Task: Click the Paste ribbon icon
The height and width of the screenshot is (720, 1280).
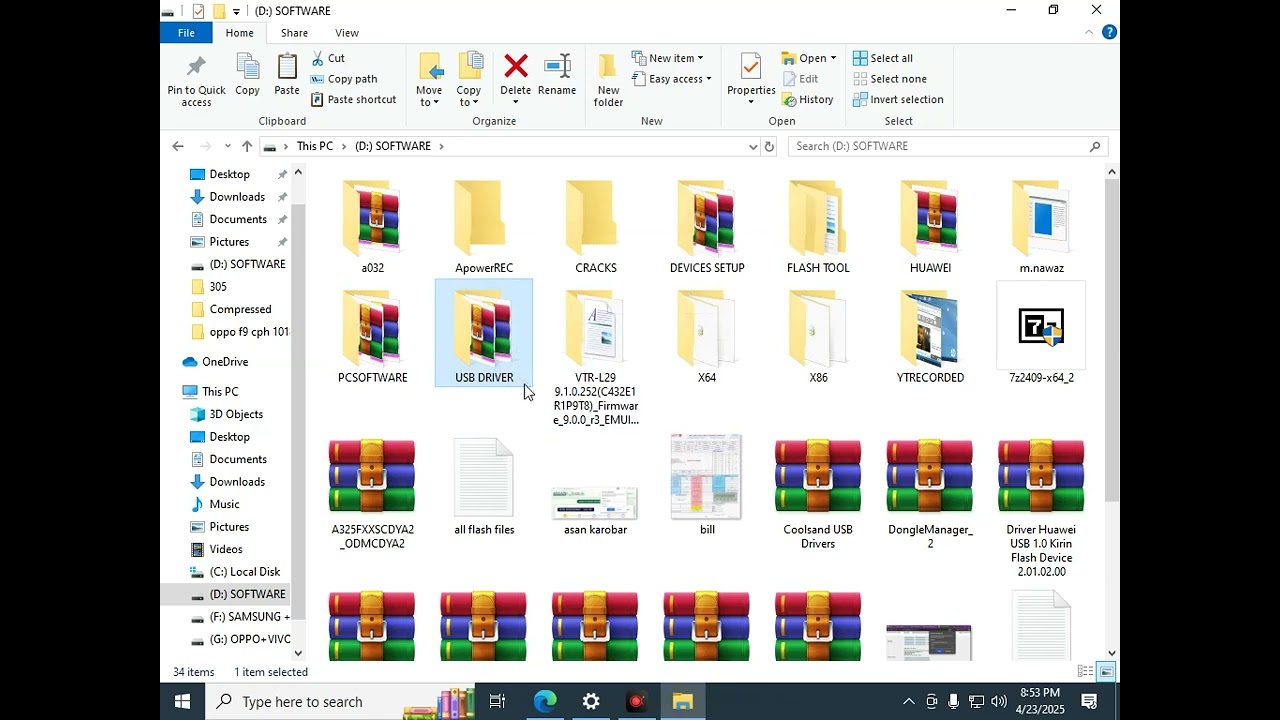Action: click(x=287, y=76)
